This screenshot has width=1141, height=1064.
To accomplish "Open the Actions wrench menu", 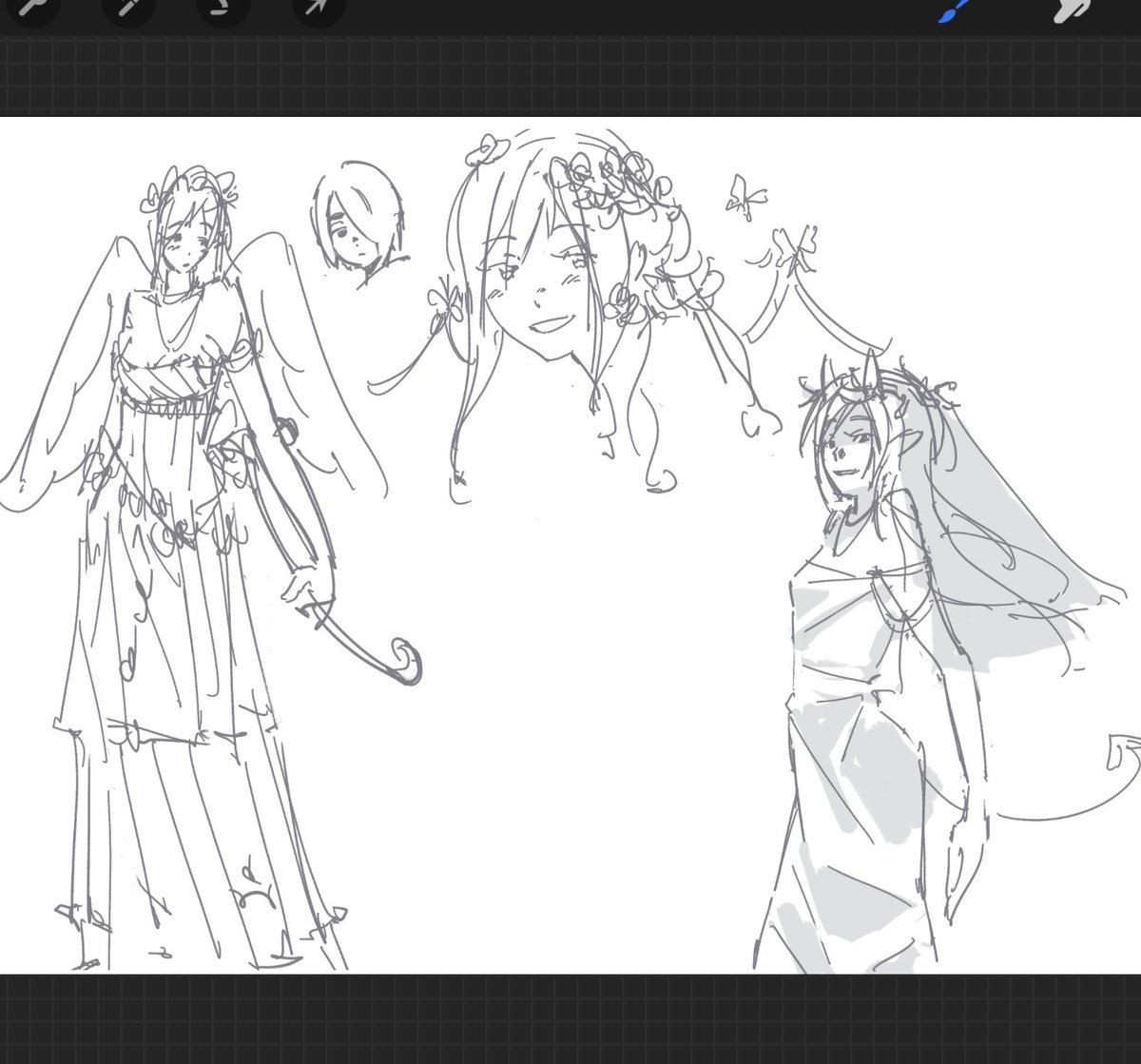I will point(32,9).
